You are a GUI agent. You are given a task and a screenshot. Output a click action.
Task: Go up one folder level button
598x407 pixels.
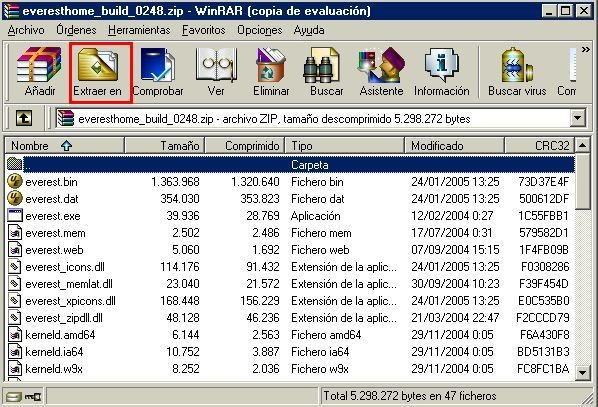24,118
